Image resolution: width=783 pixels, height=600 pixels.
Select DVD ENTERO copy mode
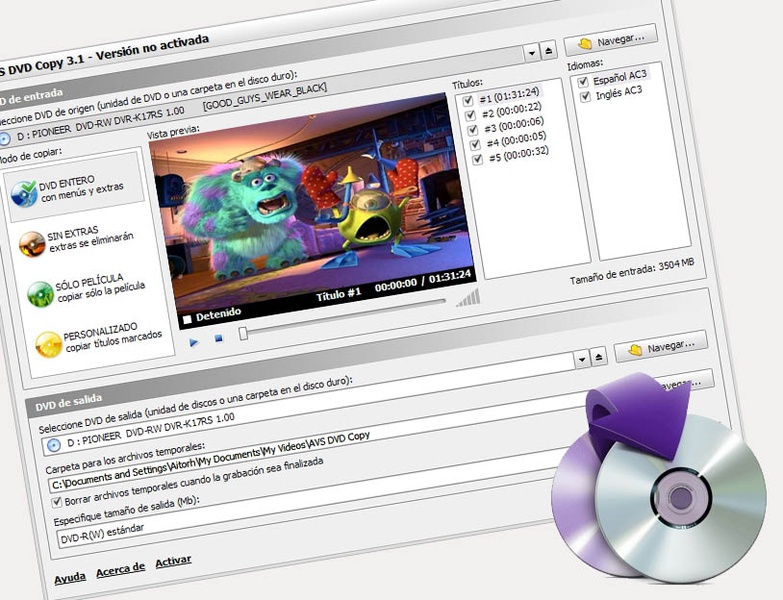[74, 187]
